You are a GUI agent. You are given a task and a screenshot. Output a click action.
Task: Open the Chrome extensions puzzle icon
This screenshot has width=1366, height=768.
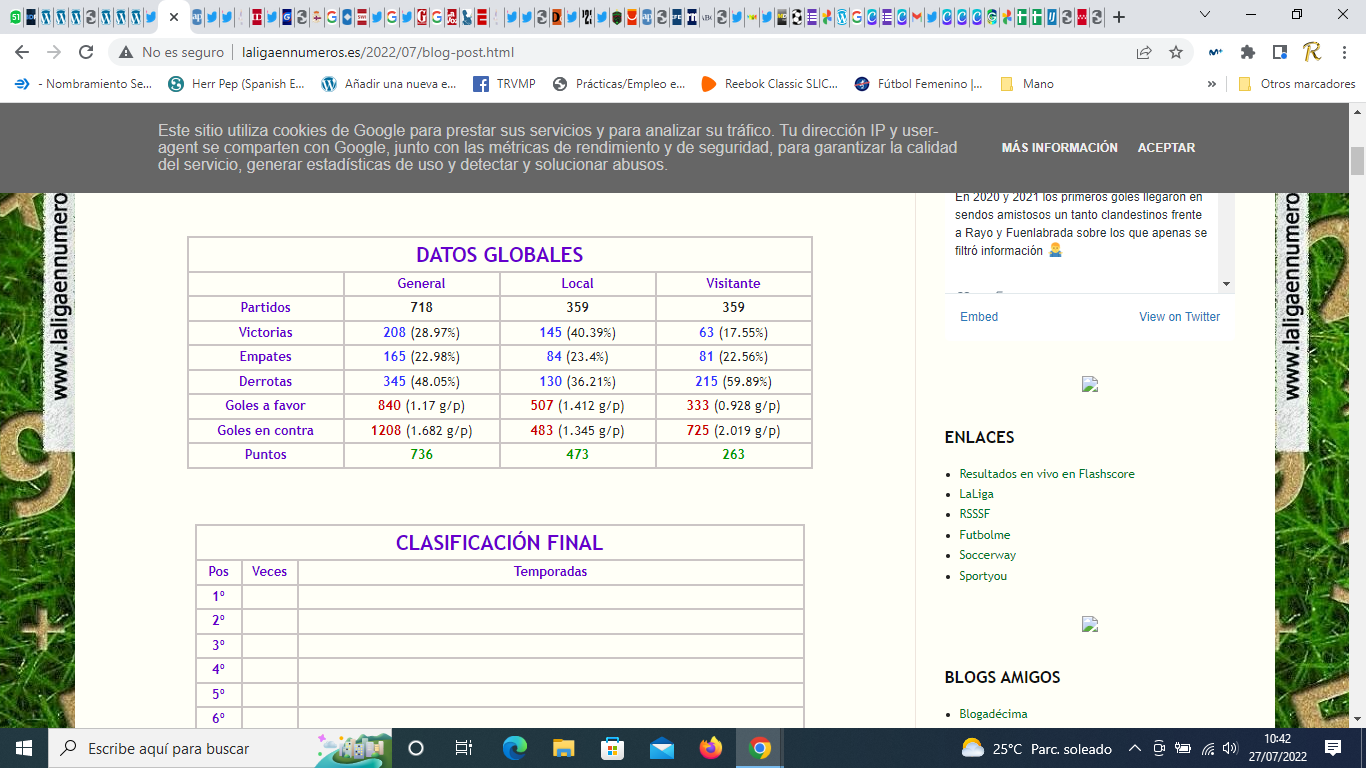point(1248,52)
